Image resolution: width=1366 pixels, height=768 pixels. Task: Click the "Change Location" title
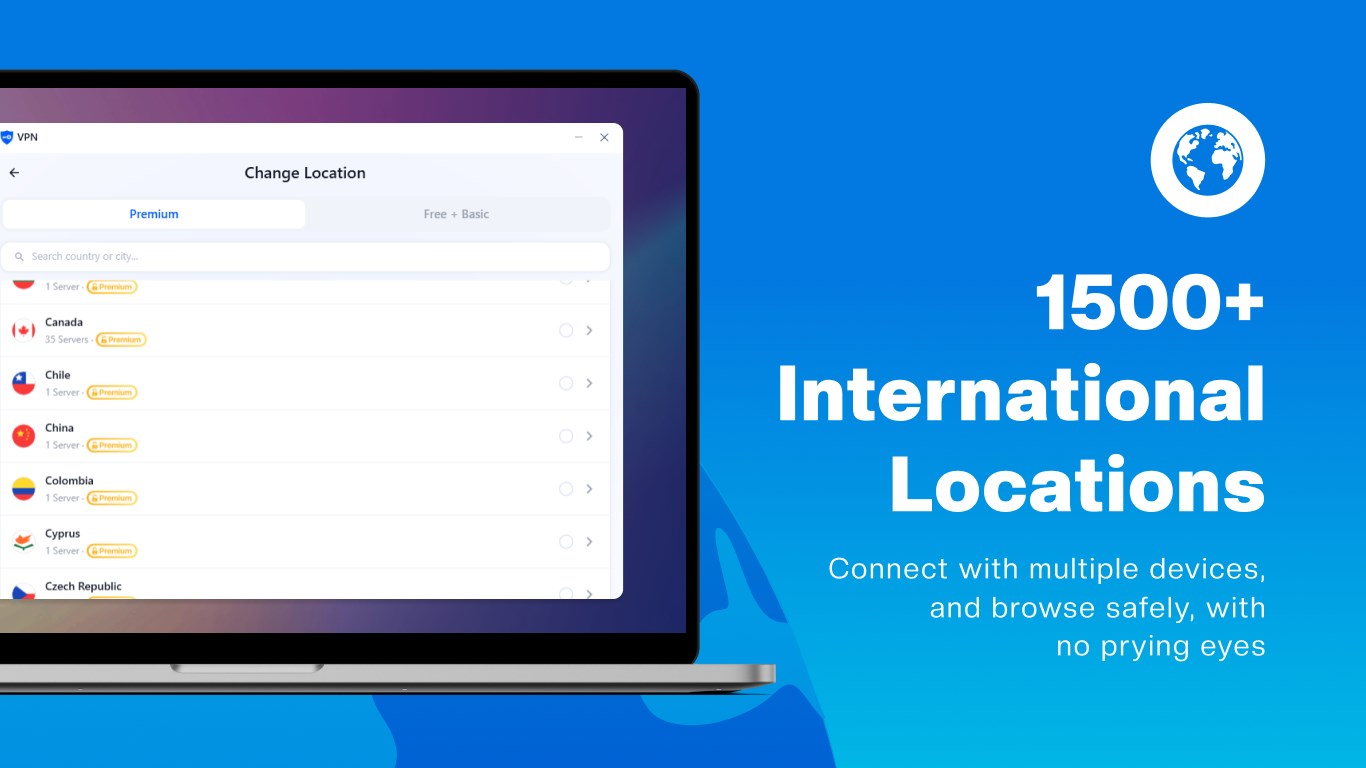click(x=305, y=173)
